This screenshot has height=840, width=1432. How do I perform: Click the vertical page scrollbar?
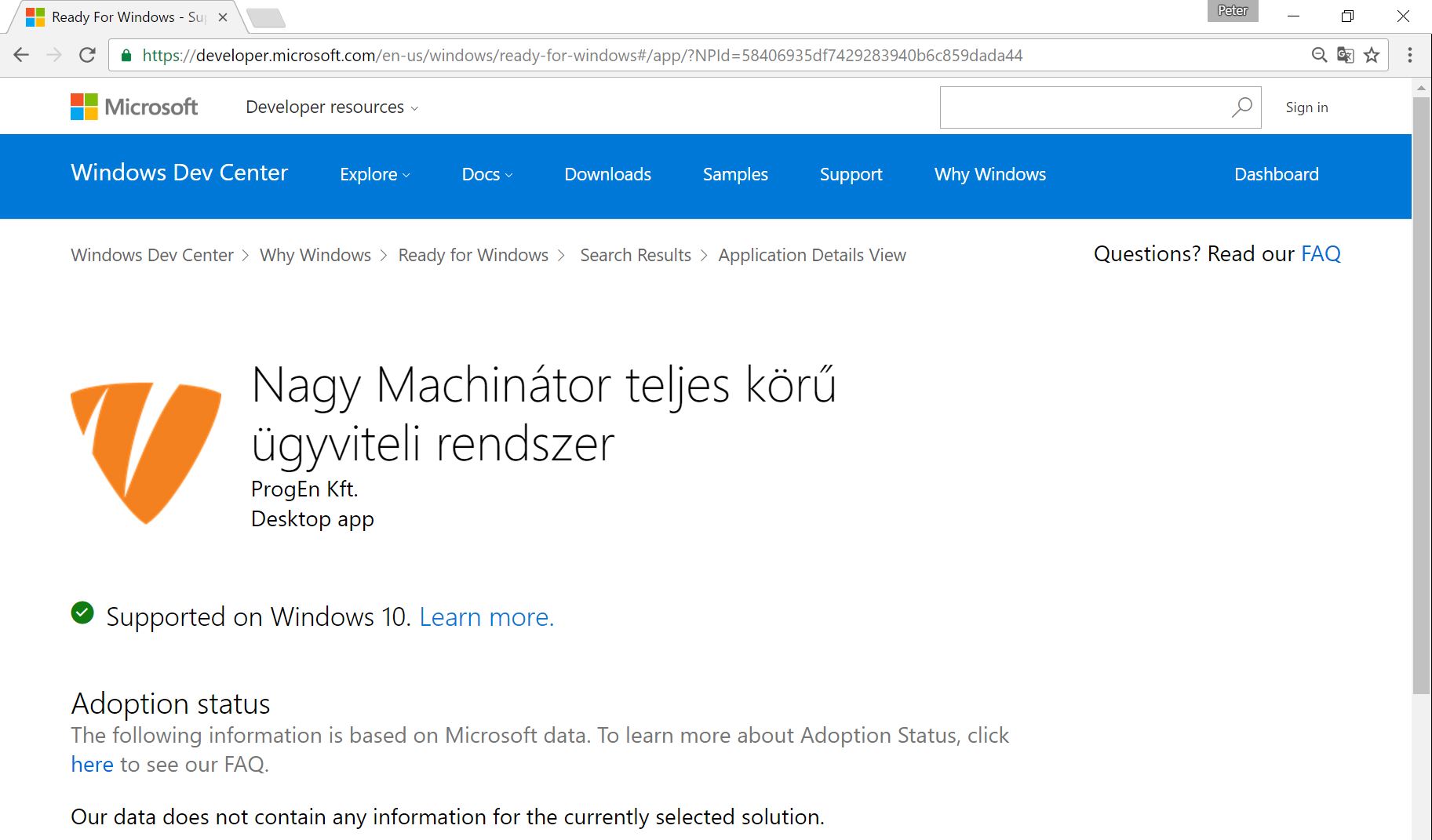(x=1421, y=392)
